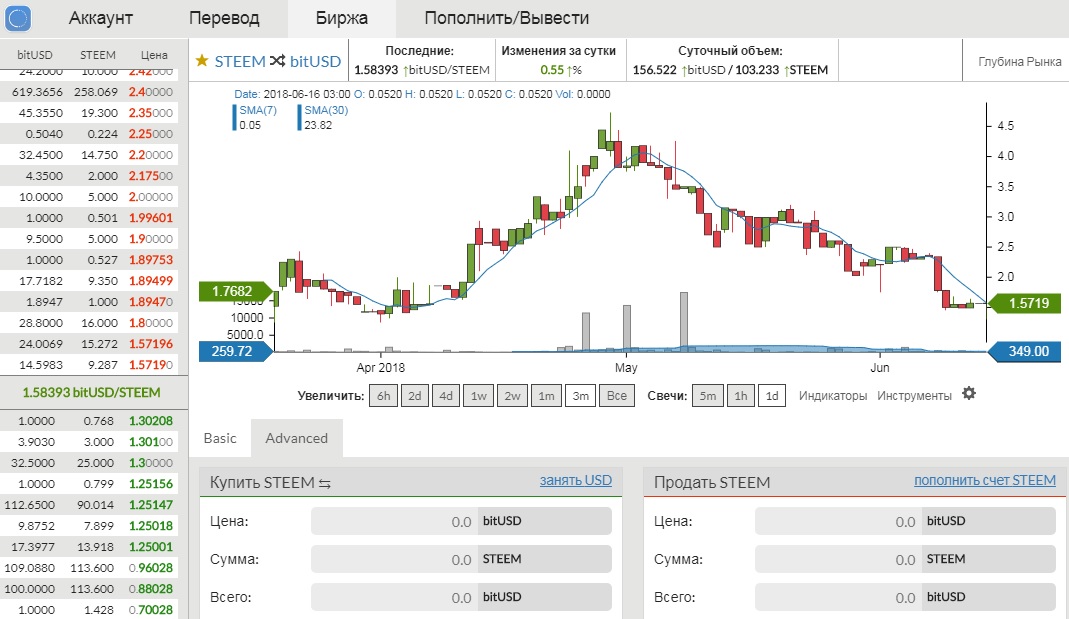
Task: Set candles to 1h interval
Action: tap(740, 396)
